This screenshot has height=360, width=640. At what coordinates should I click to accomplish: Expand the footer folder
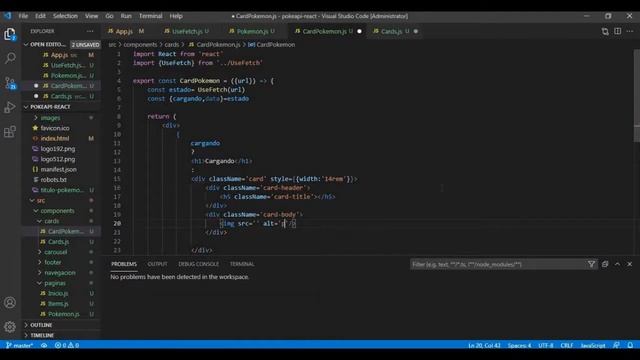pos(53,262)
